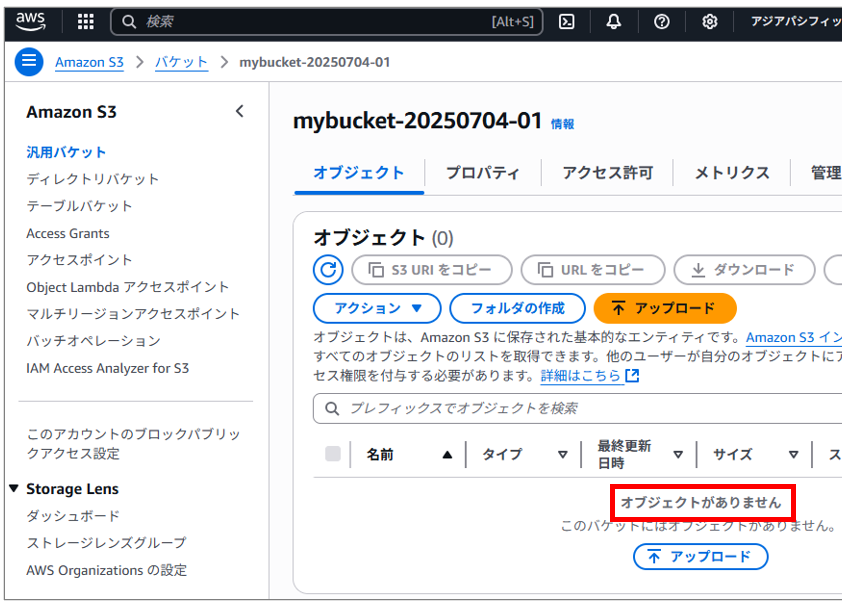Click the mybucket-20250704-01 page heading
842x602 pixels.
point(417,121)
